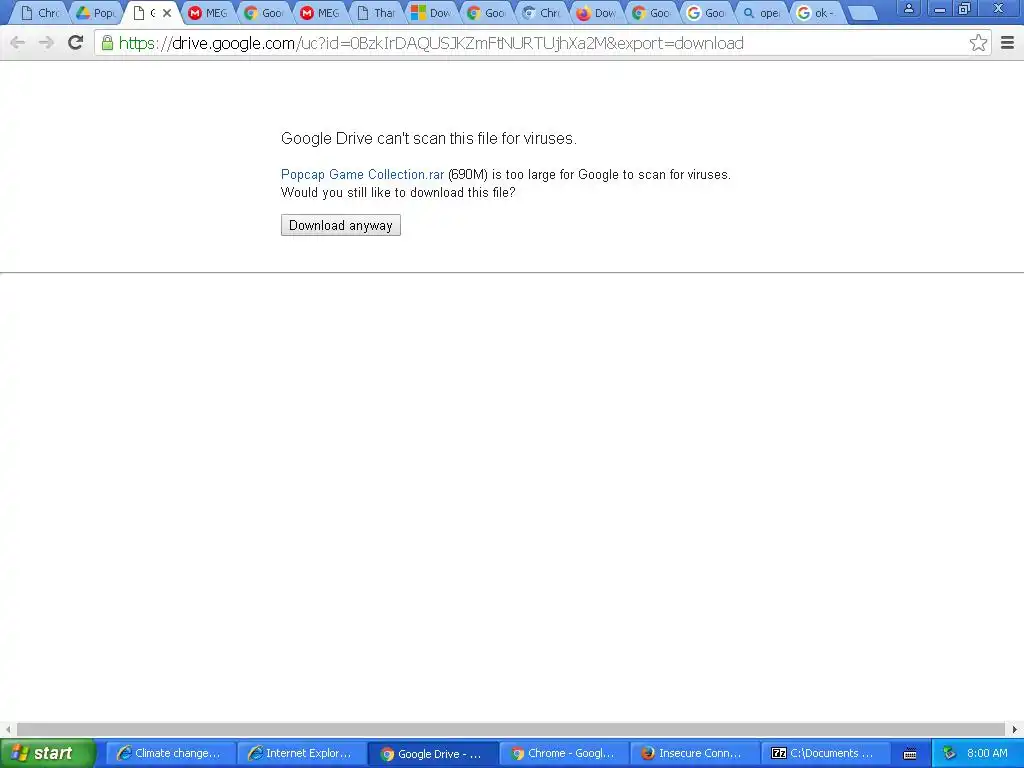Open the Windows start menu
The height and width of the screenshot is (768, 1024).
tap(47, 753)
